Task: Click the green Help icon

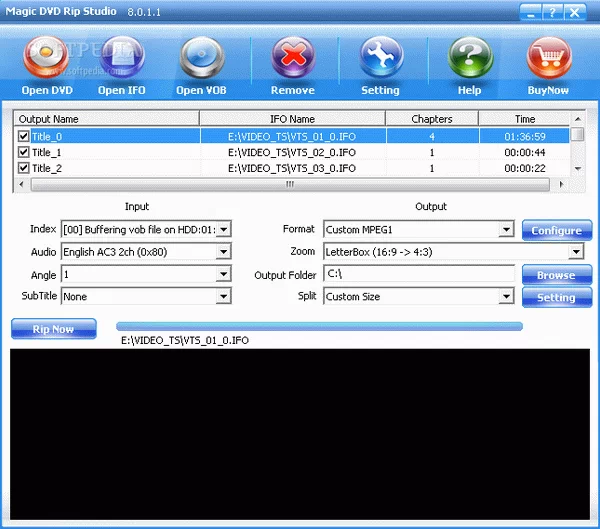Action: pyautogui.click(x=469, y=59)
